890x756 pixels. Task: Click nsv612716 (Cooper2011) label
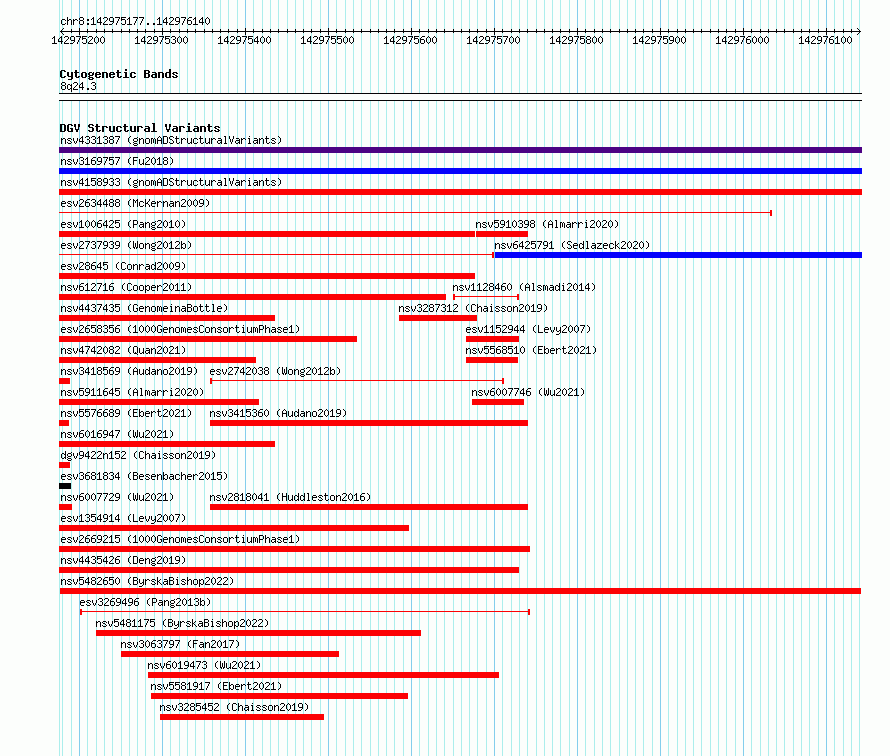pos(126,287)
